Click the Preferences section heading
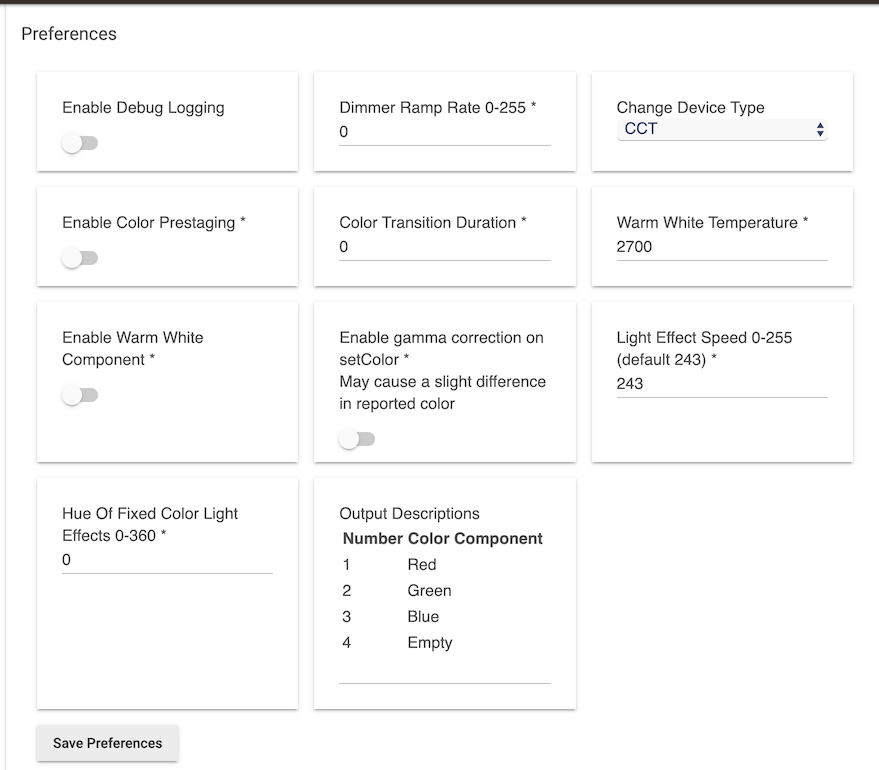Viewport: 879px width, 770px height. coord(69,34)
